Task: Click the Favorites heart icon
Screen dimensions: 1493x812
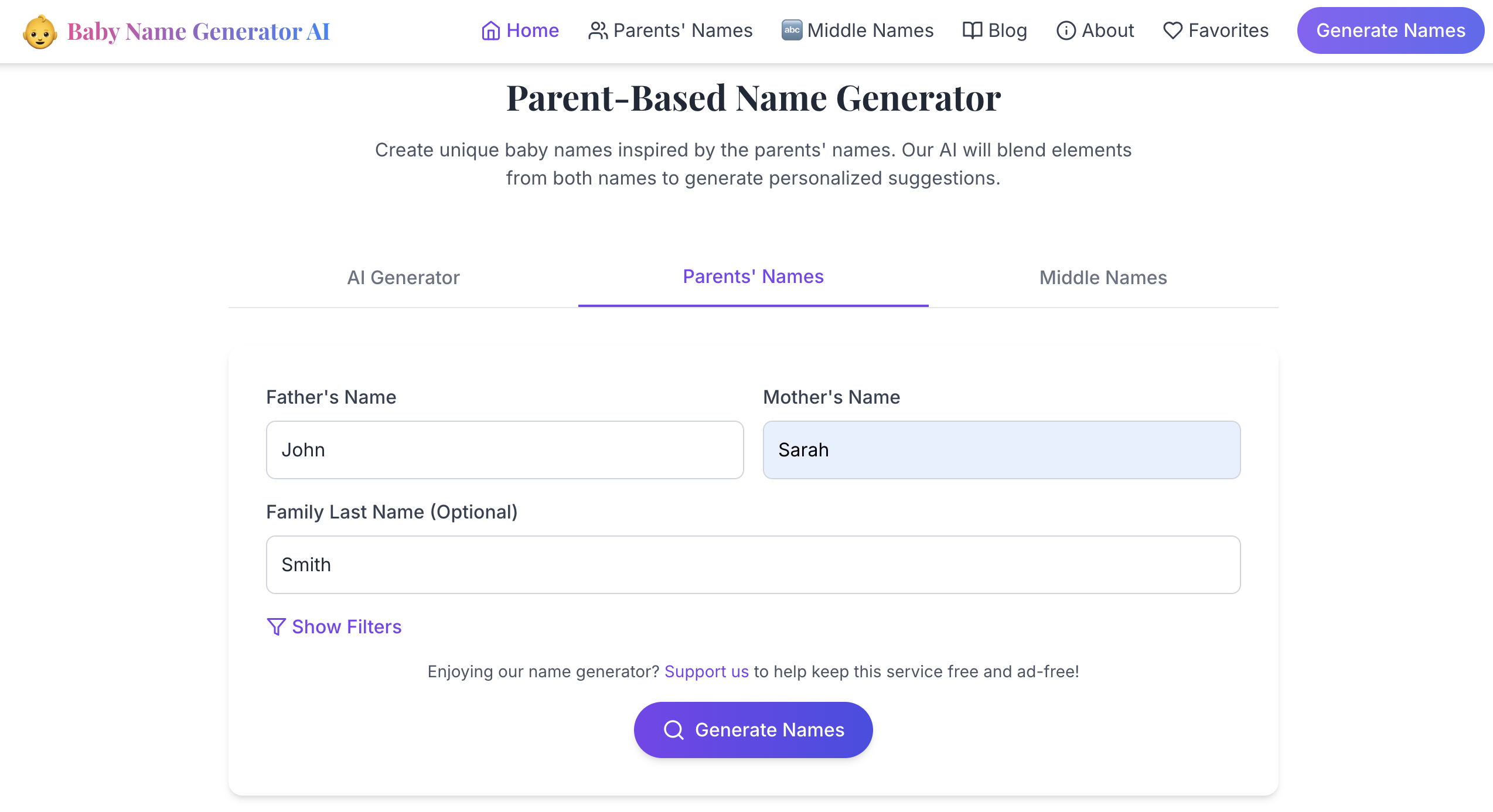Action: (x=1172, y=30)
